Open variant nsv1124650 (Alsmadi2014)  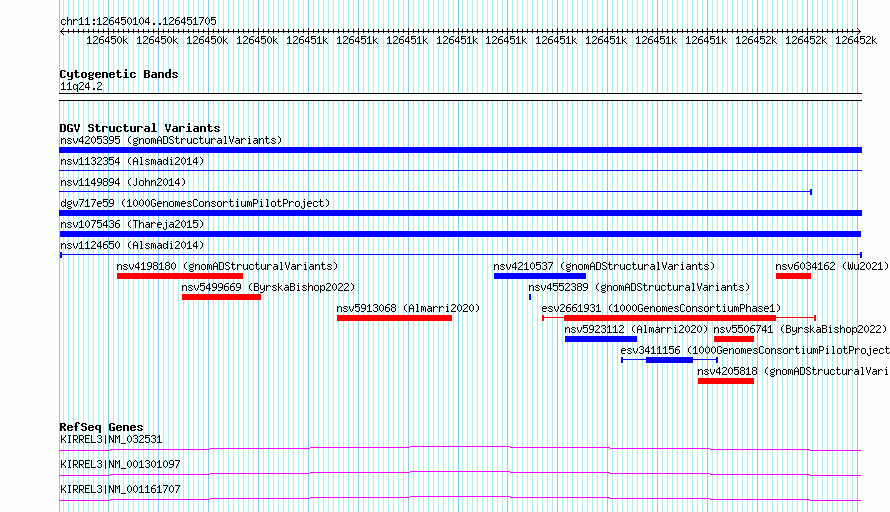coord(132,245)
